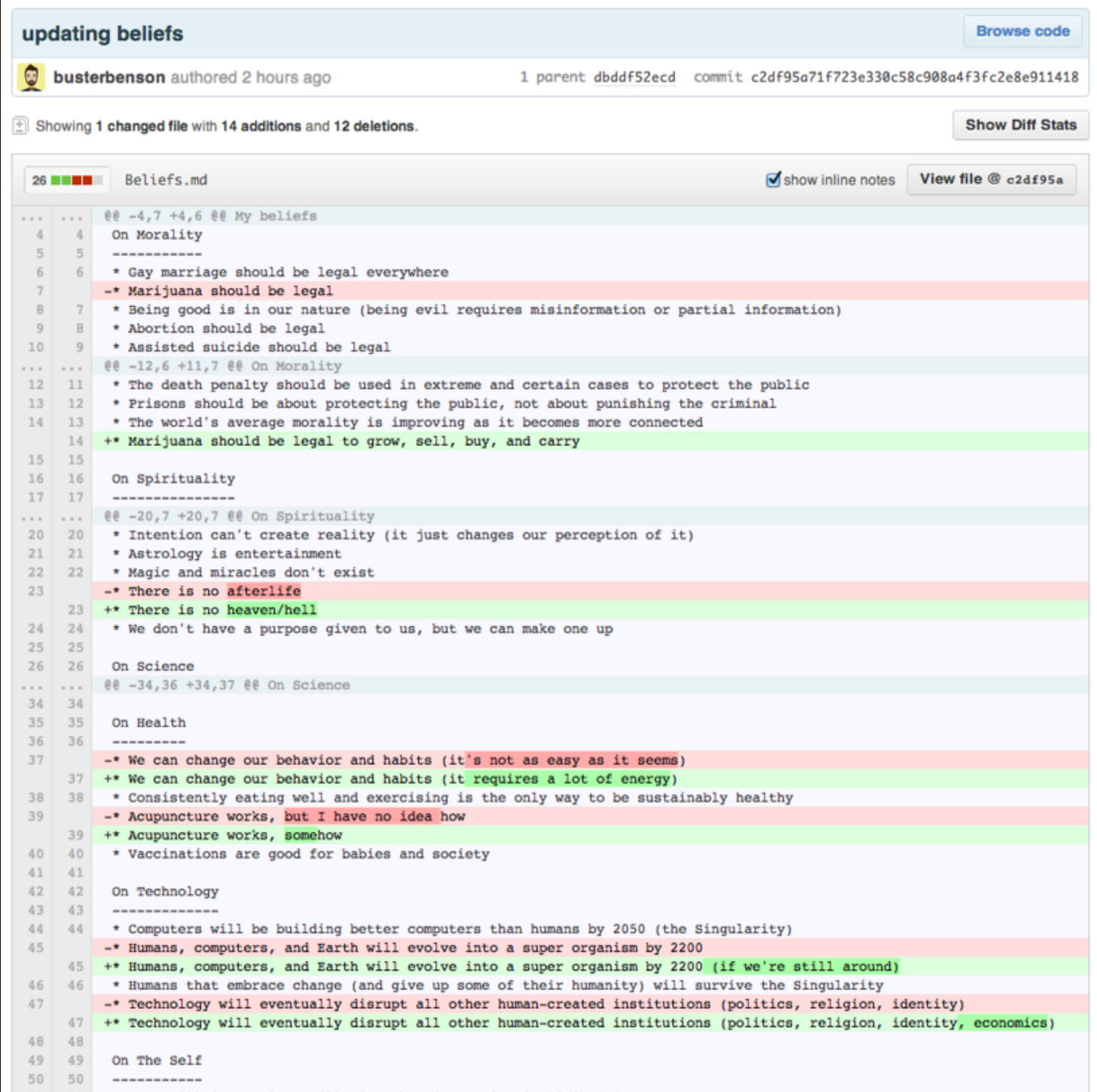The width and height of the screenshot is (1097, 1092).
Task: Click deleted line it's not as easy as it seems
Action: (590, 760)
